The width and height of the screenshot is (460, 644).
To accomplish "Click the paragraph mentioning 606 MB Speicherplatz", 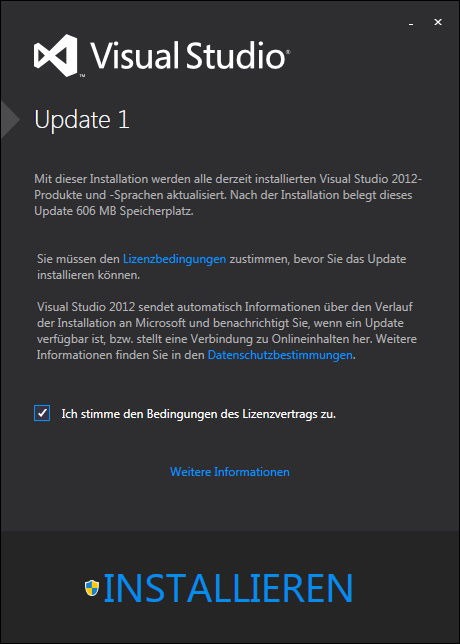I will pos(228,195).
